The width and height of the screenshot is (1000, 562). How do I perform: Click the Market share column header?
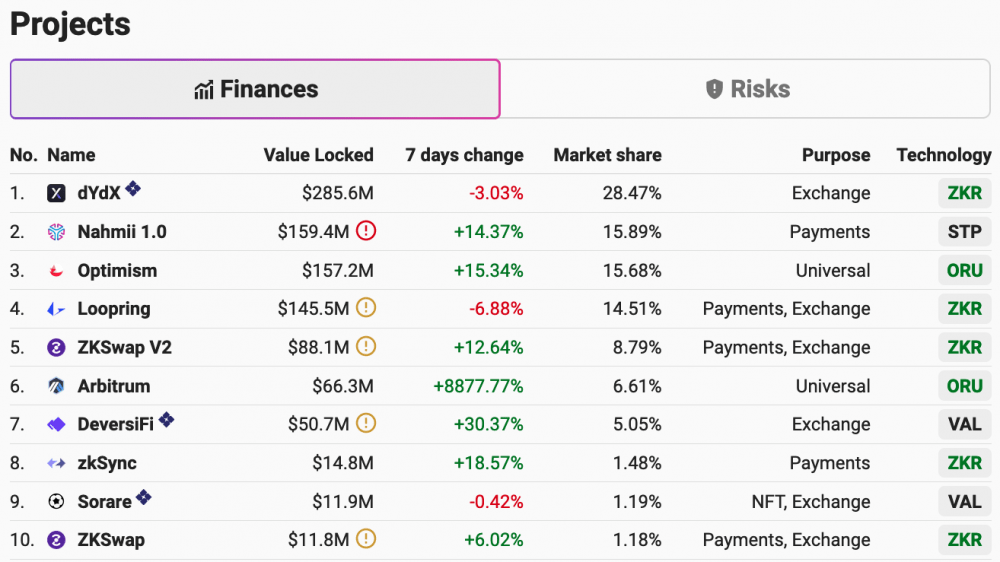[x=607, y=155]
